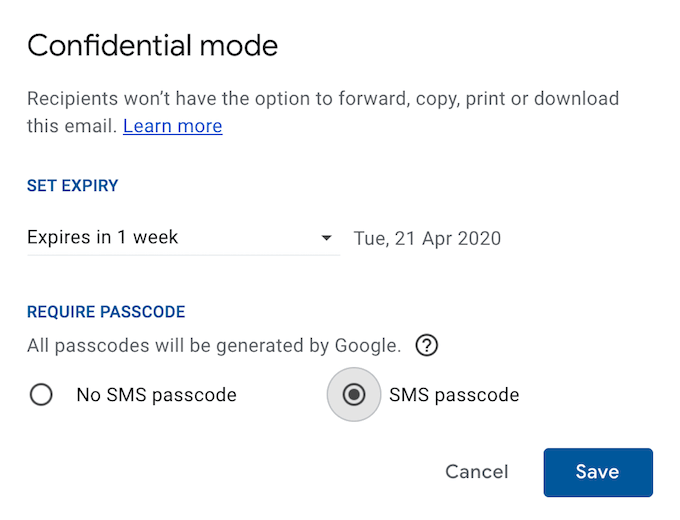680x520 pixels.
Task: Click the word 'Google' in the passcode note
Action: click(368, 346)
